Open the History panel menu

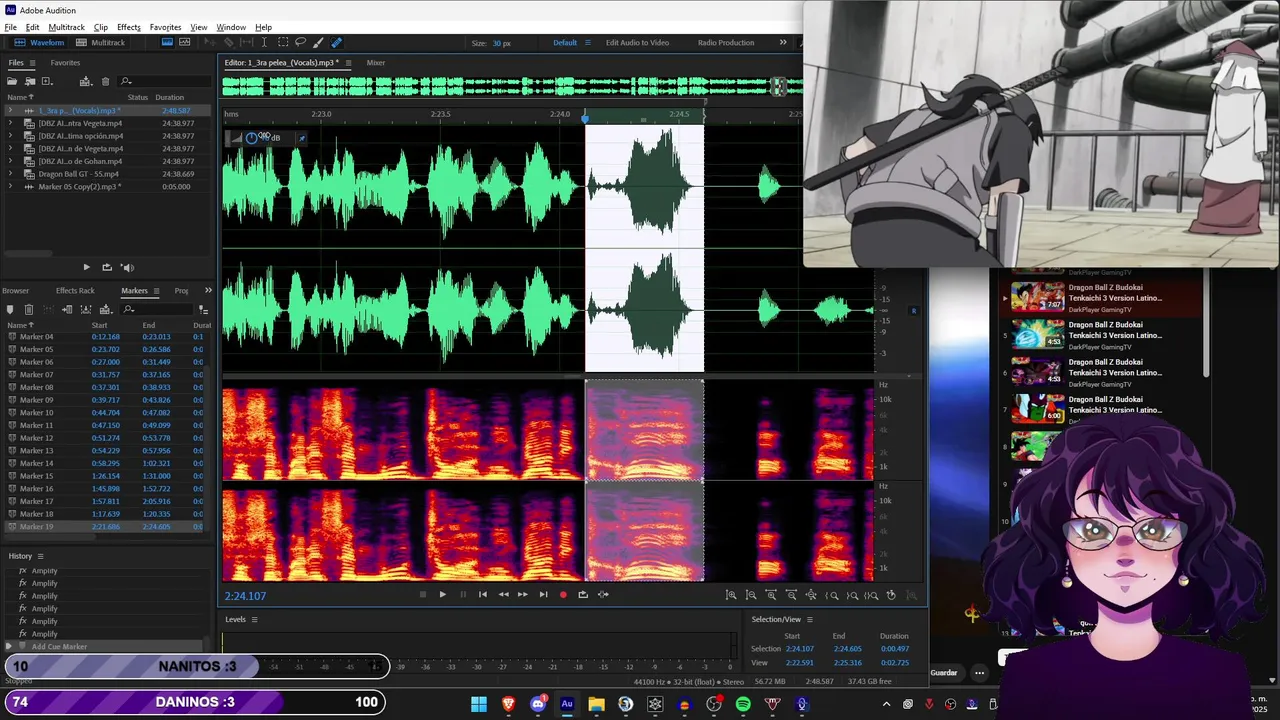(x=40, y=556)
